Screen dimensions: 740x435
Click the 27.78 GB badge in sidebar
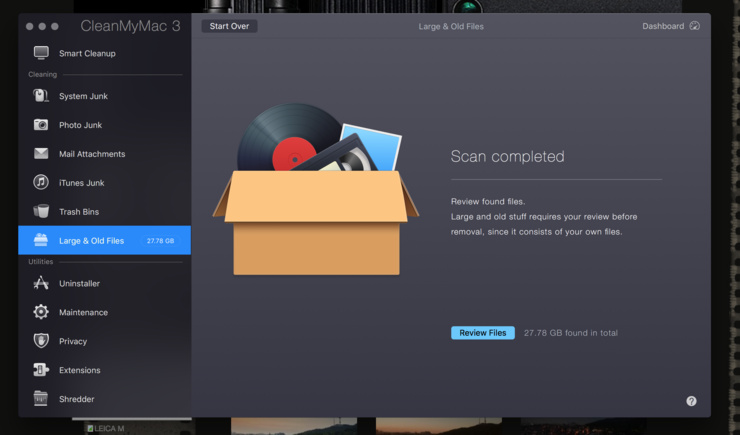[x=160, y=241]
